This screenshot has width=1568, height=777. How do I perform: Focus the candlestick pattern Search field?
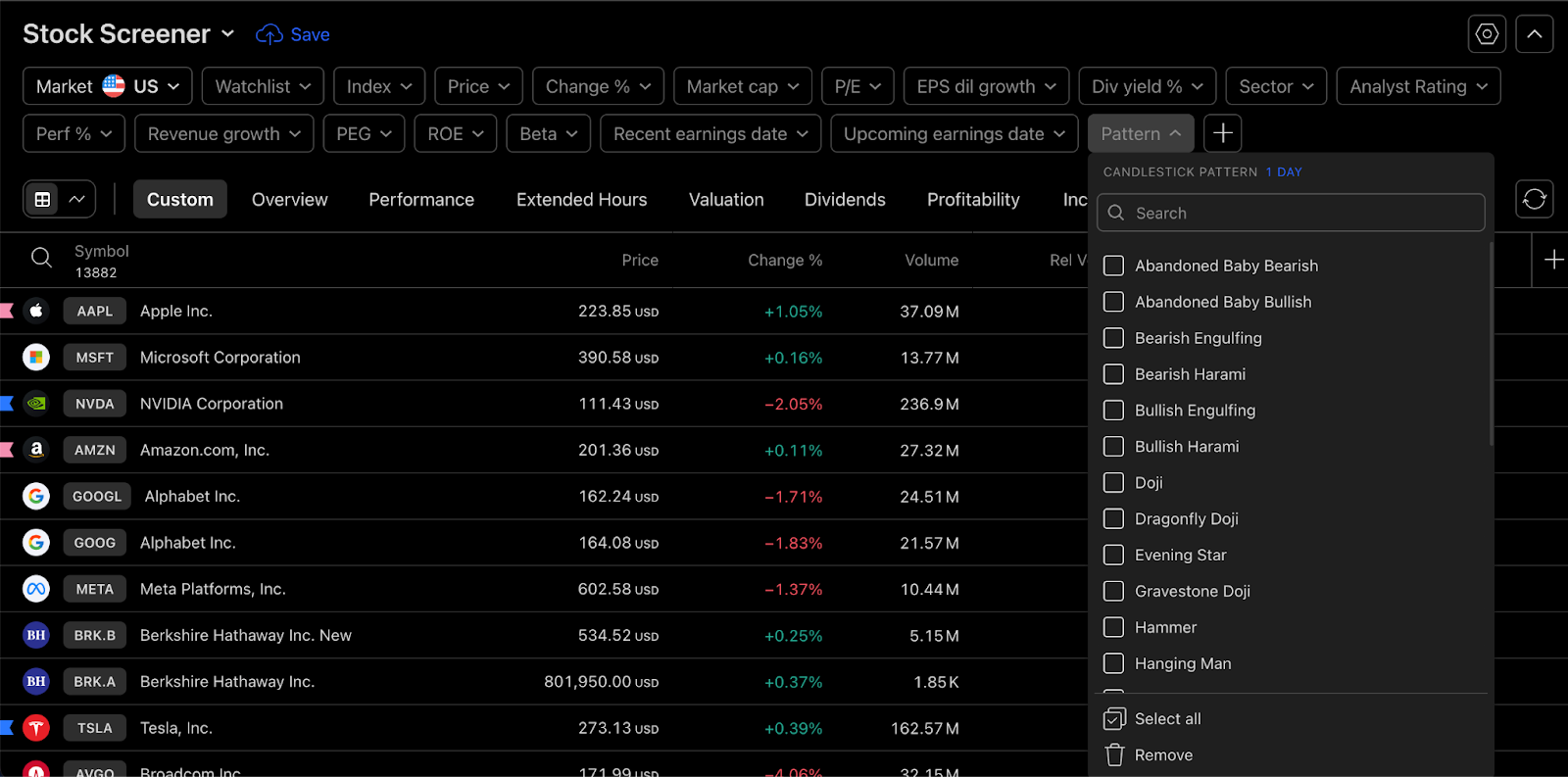pyautogui.click(x=1291, y=213)
